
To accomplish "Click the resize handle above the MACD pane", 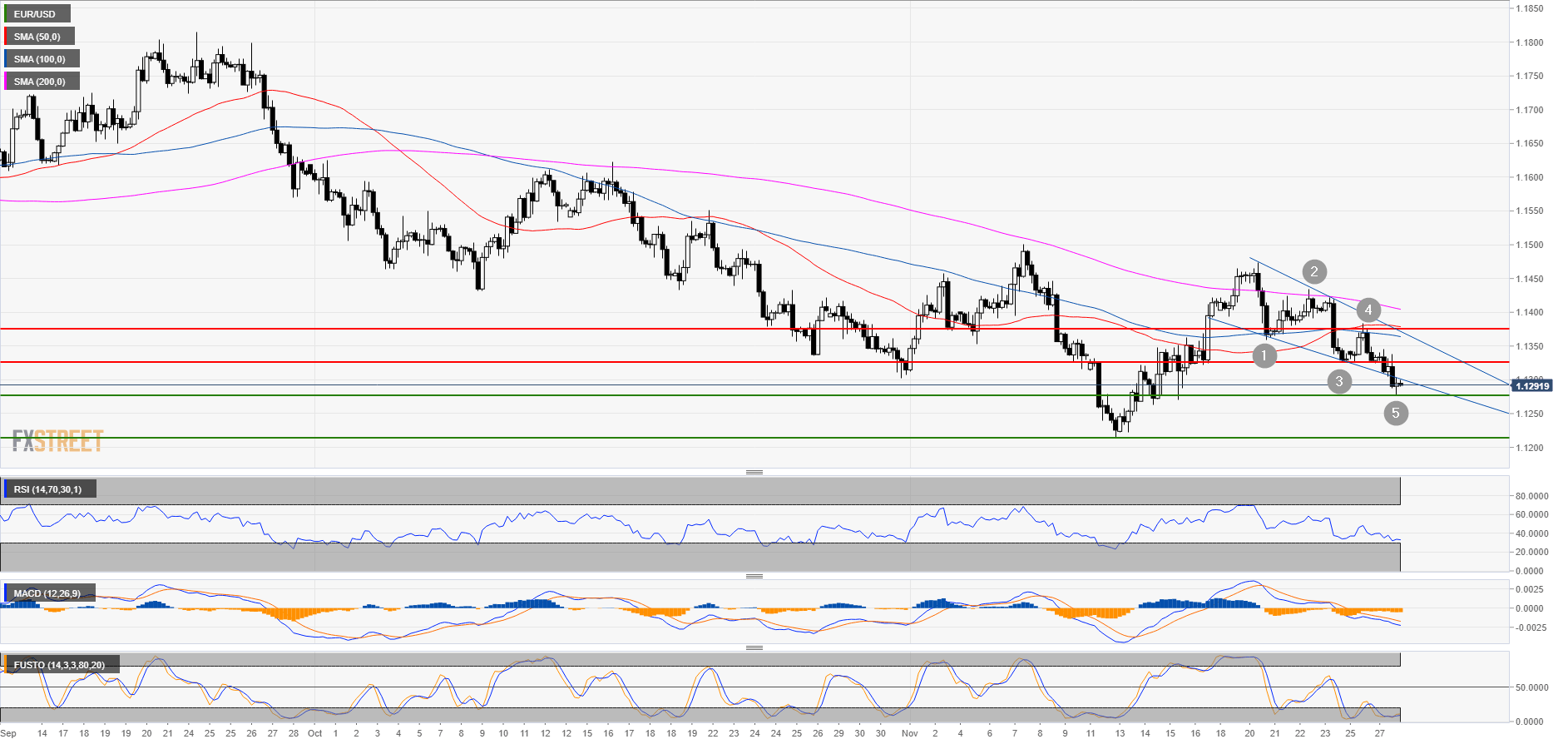I will point(754,576).
